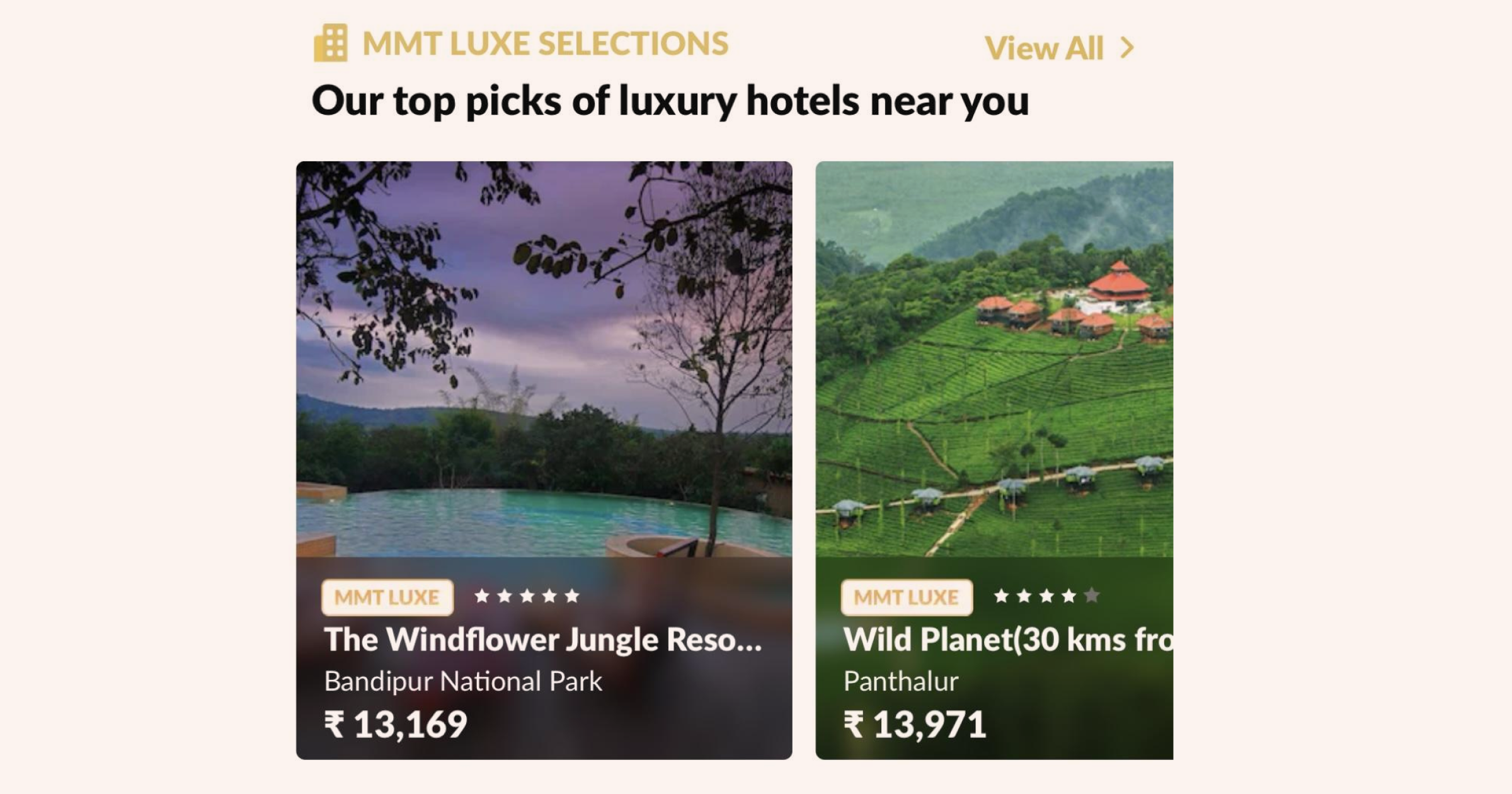This screenshot has height=794, width=1512.
Task: Select the last star on Windflower's rating row
Action: click(572, 596)
